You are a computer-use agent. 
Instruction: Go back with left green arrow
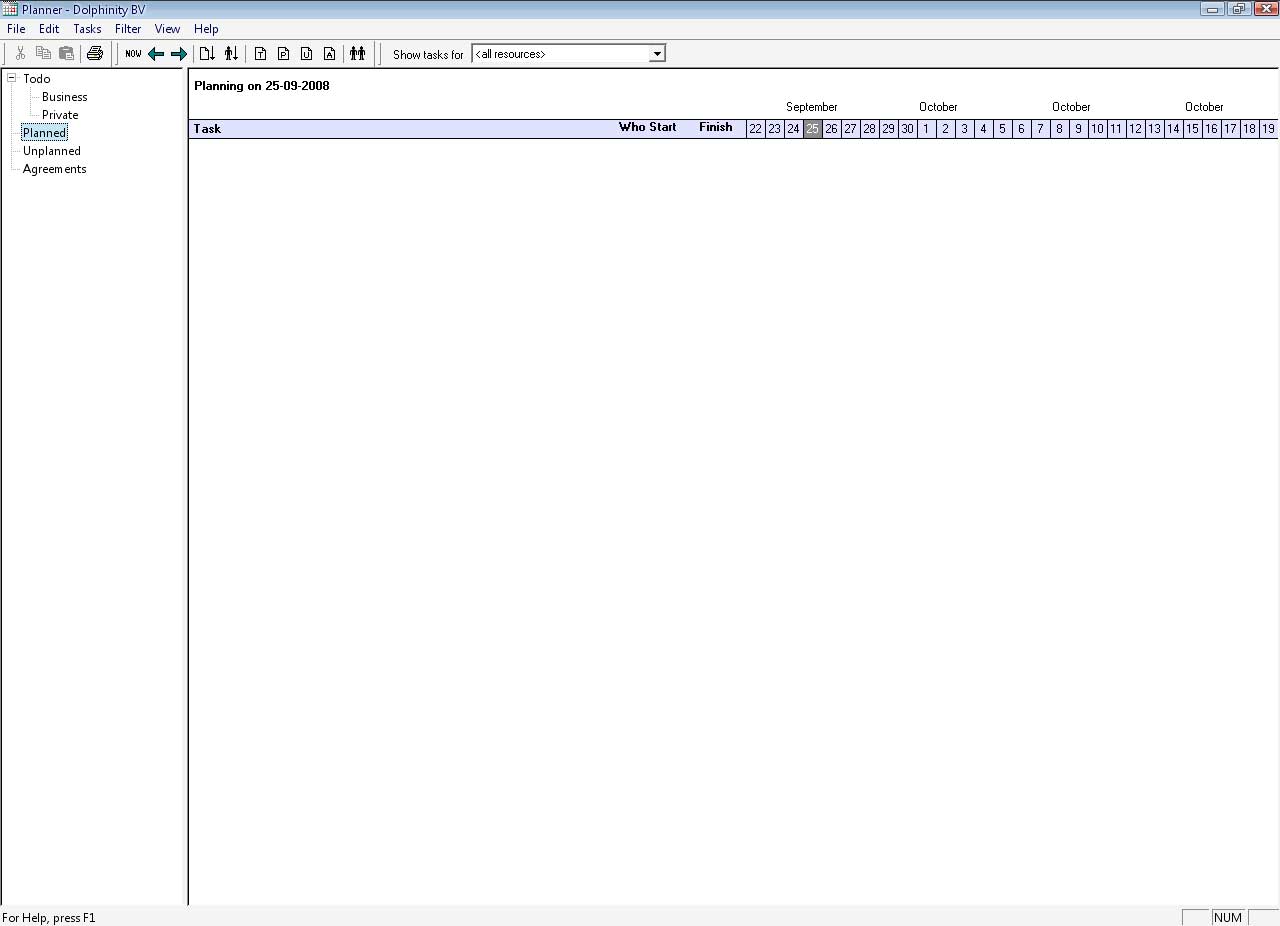(x=156, y=54)
